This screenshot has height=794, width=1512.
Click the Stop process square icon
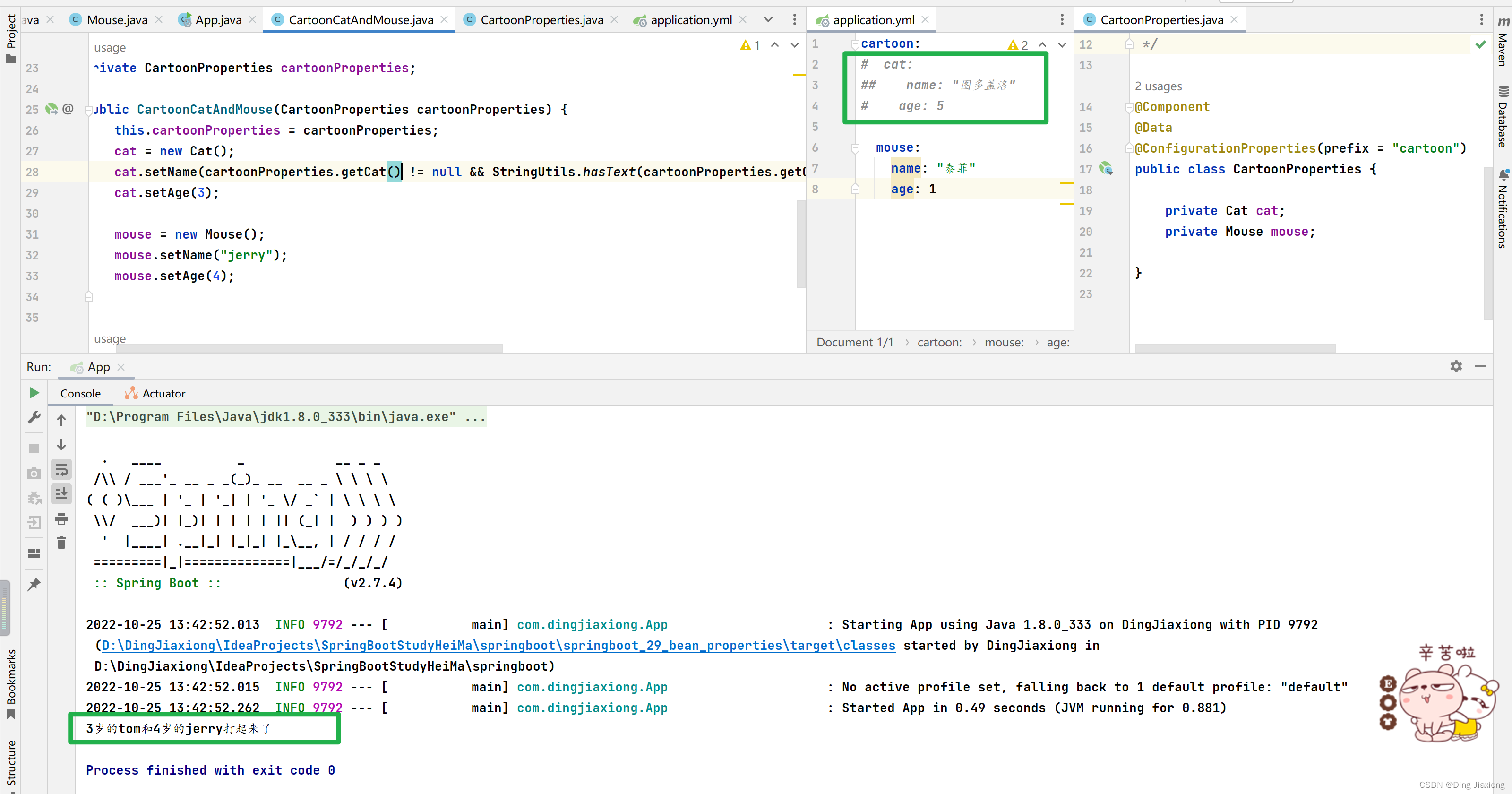[34, 448]
